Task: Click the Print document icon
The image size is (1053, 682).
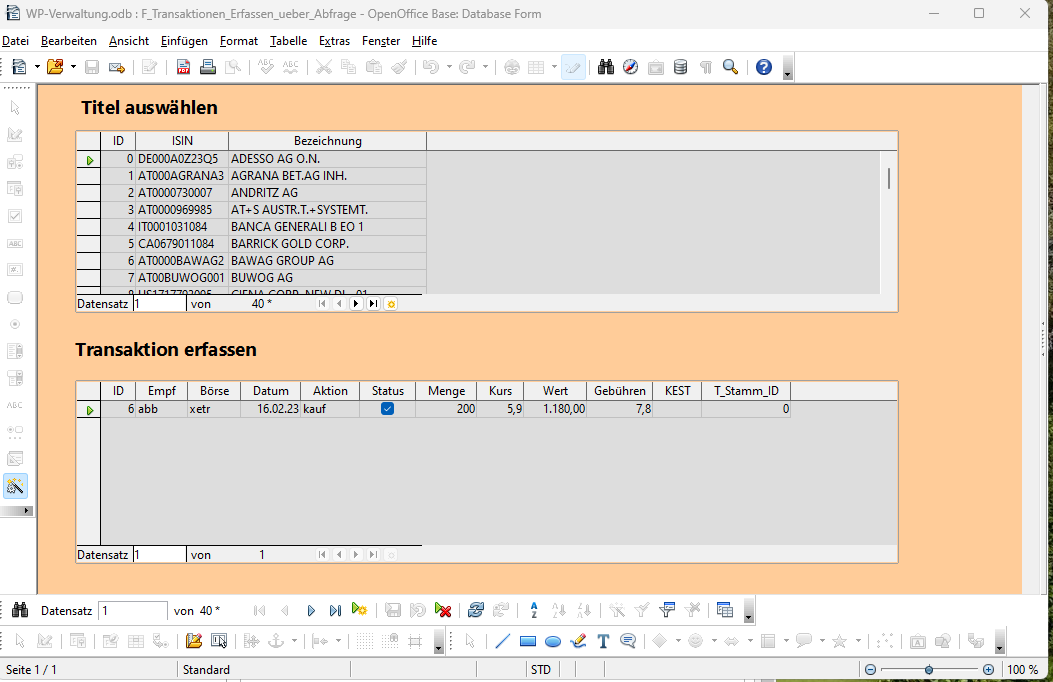Action: tap(208, 67)
